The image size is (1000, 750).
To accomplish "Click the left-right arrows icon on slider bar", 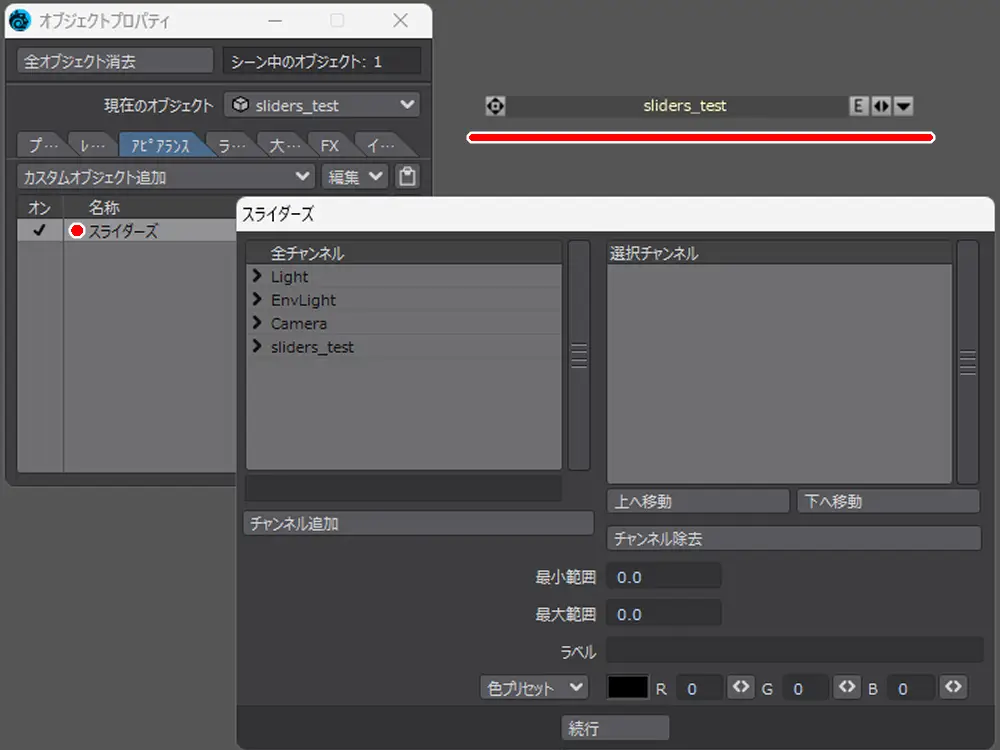I will click(881, 106).
